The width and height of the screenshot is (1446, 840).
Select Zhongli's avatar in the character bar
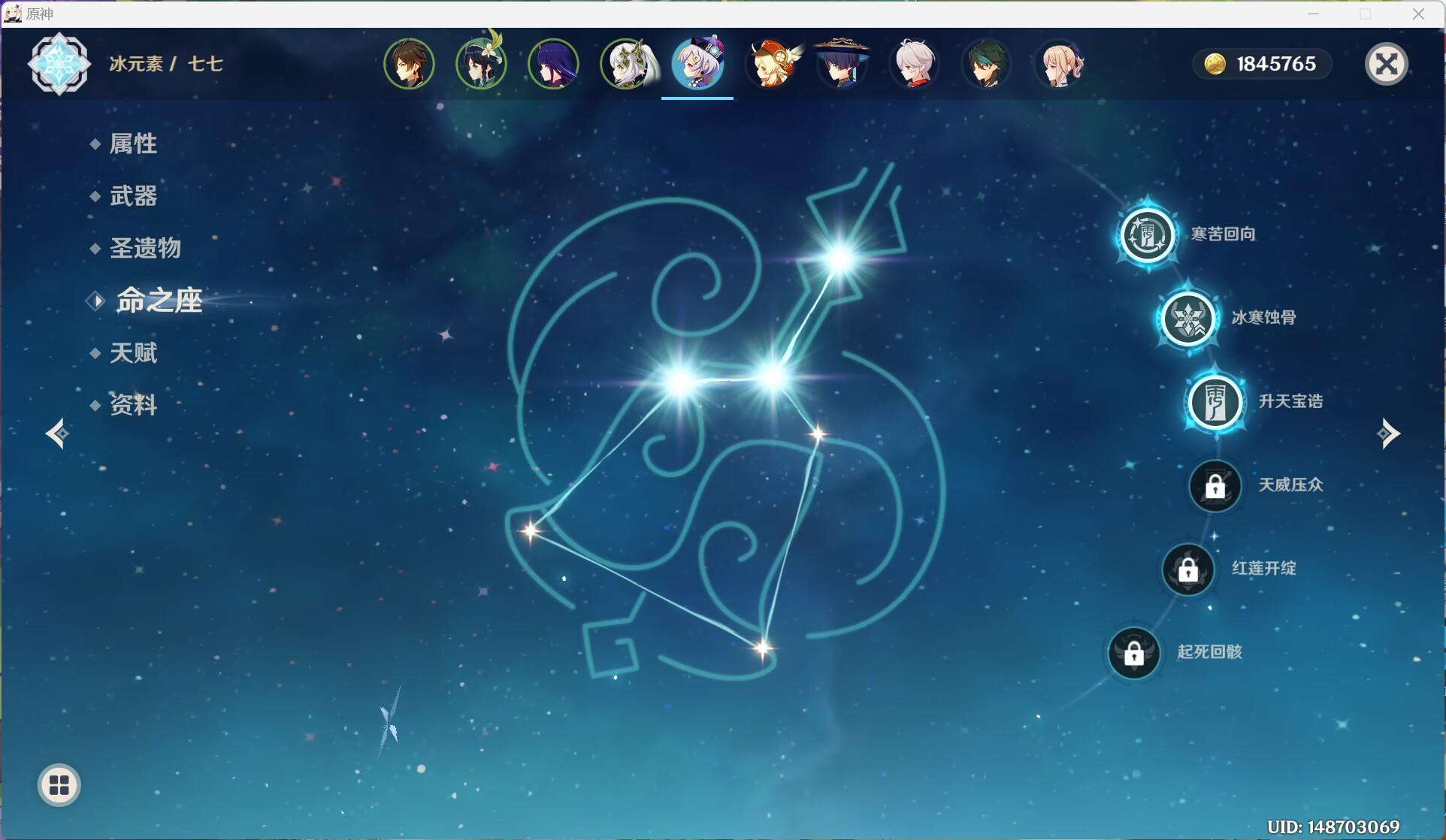click(409, 65)
